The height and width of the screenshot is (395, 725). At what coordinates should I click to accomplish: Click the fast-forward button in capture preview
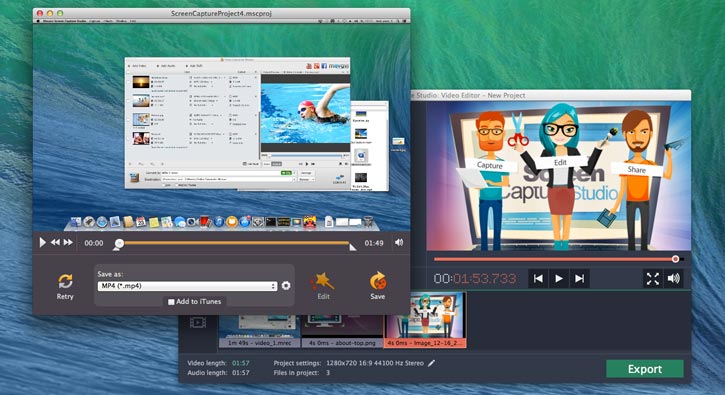click(x=68, y=242)
